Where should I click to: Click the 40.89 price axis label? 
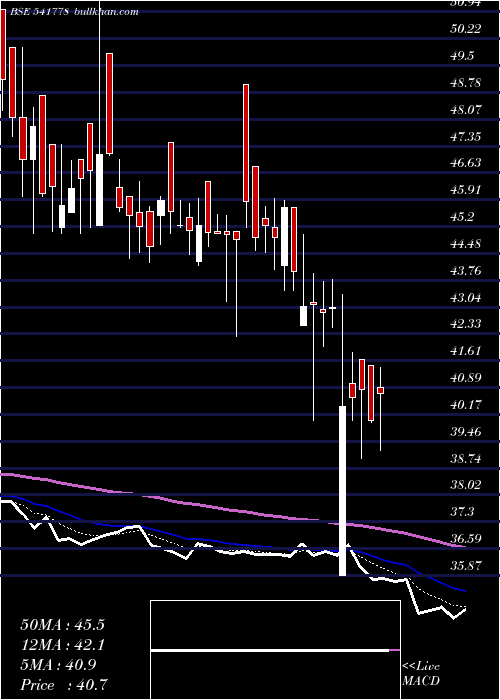point(466,378)
